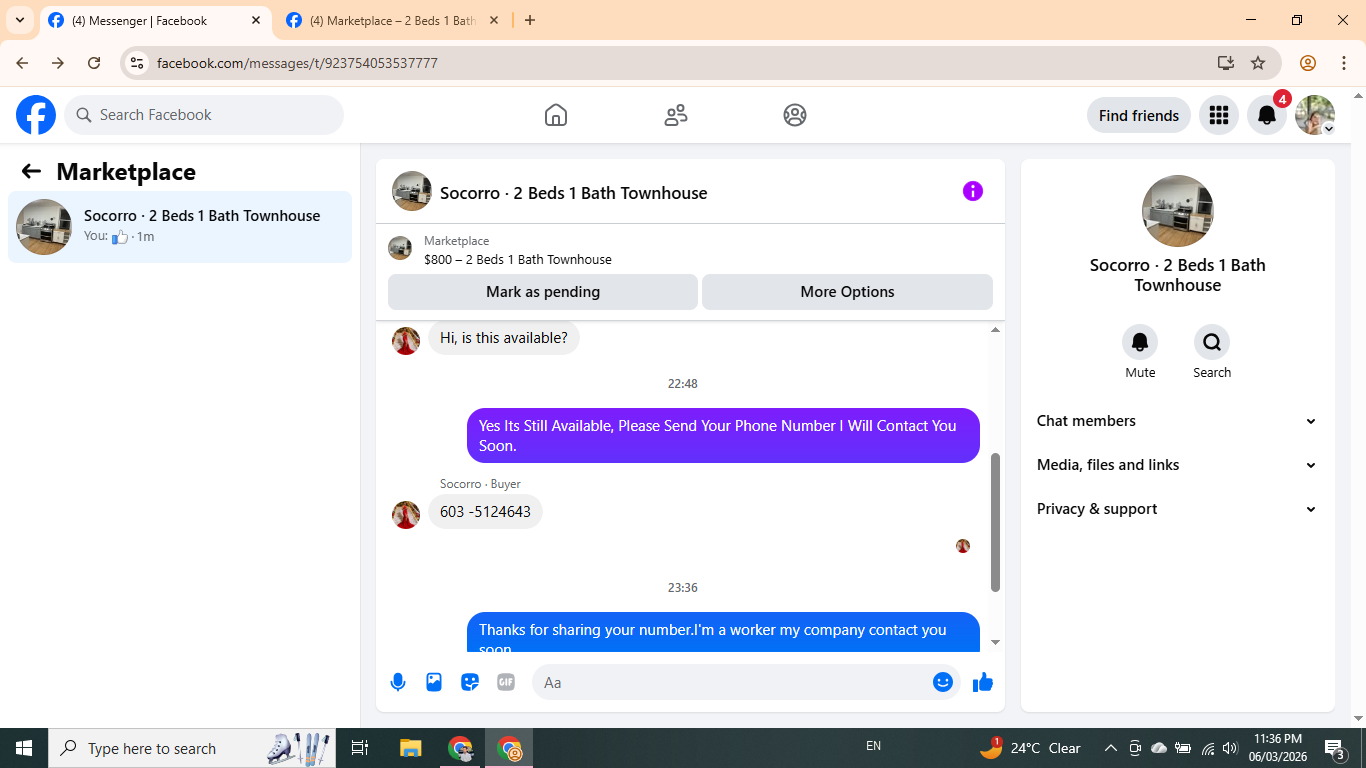This screenshot has height=768, width=1366.
Task: Install app icon in address bar
Action: 1226,63
